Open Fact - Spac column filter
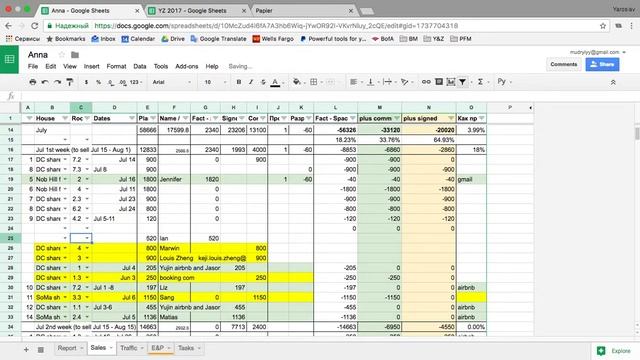Image resolution: width=640 pixels, height=360 pixels. coord(352,118)
